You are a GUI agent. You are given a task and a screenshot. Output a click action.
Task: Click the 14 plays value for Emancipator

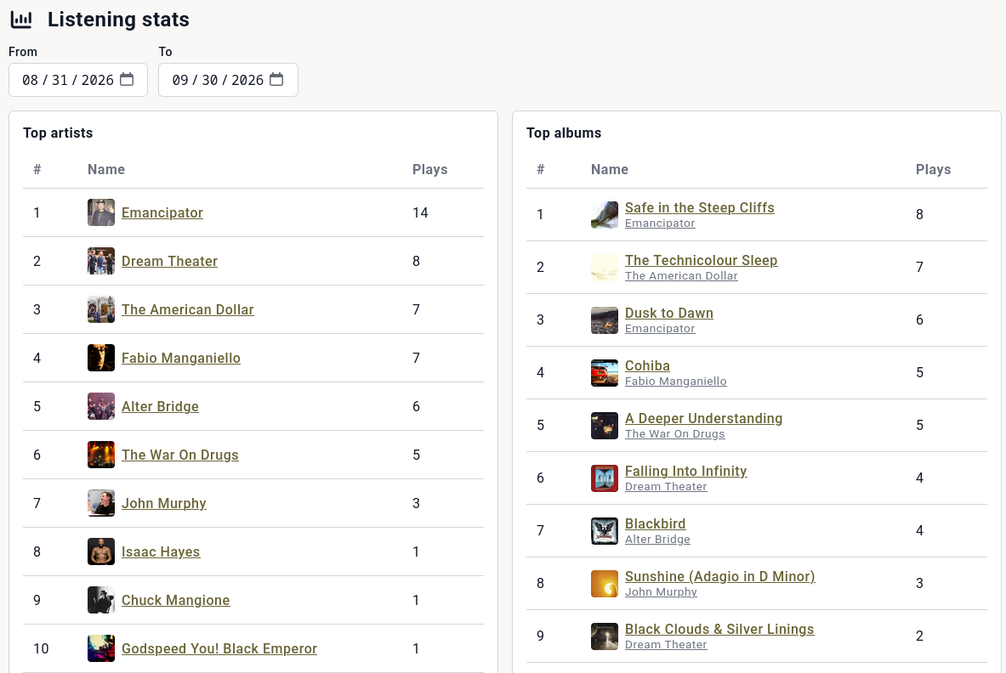(x=420, y=212)
